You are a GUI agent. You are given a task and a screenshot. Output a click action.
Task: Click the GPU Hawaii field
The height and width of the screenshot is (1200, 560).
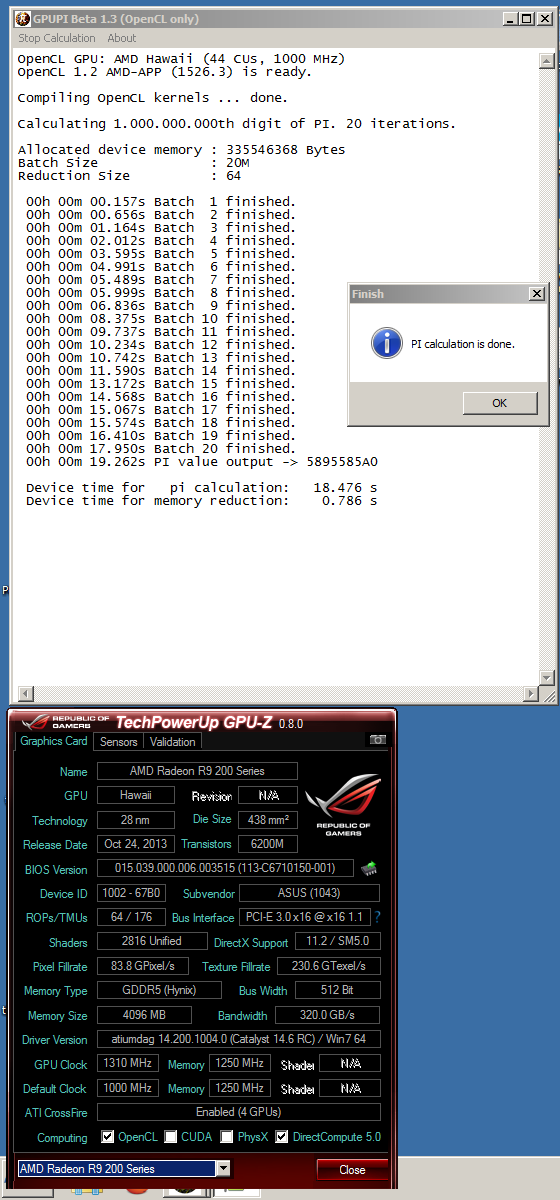pyautogui.click(x=135, y=795)
